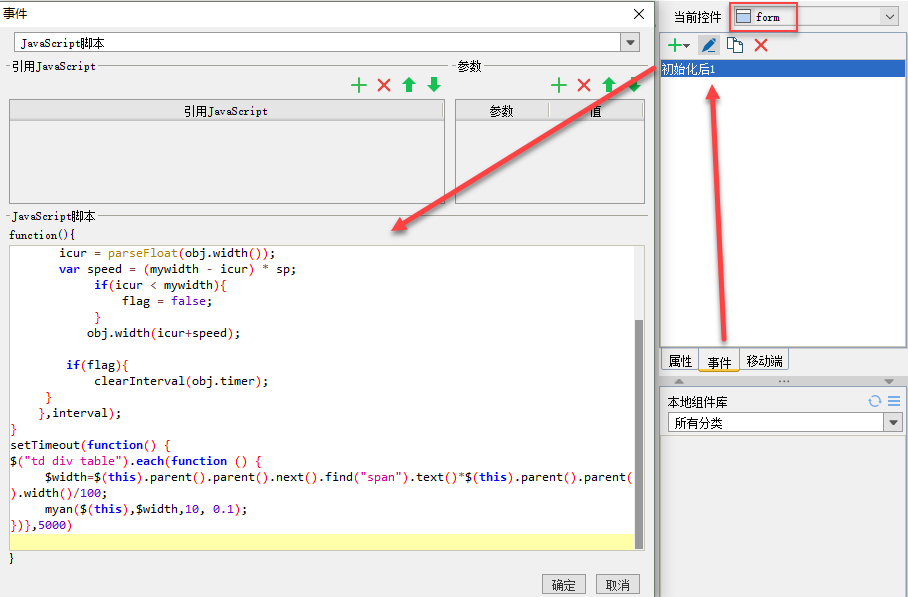Click the 值 column header
Image resolution: width=908 pixels, height=597 pixels.
click(x=596, y=111)
